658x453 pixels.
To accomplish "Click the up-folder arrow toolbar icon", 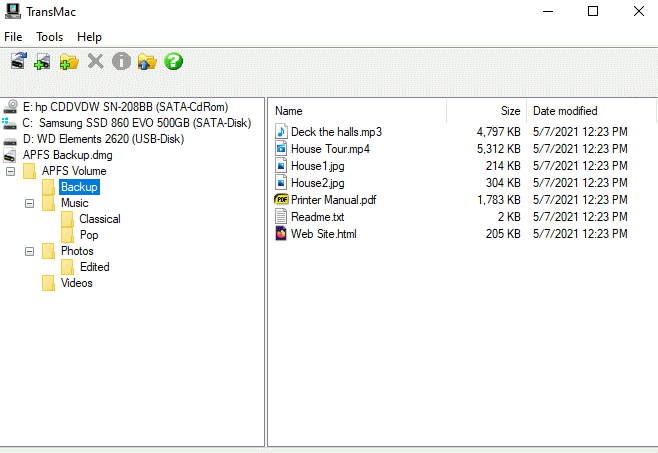I will coord(147,62).
